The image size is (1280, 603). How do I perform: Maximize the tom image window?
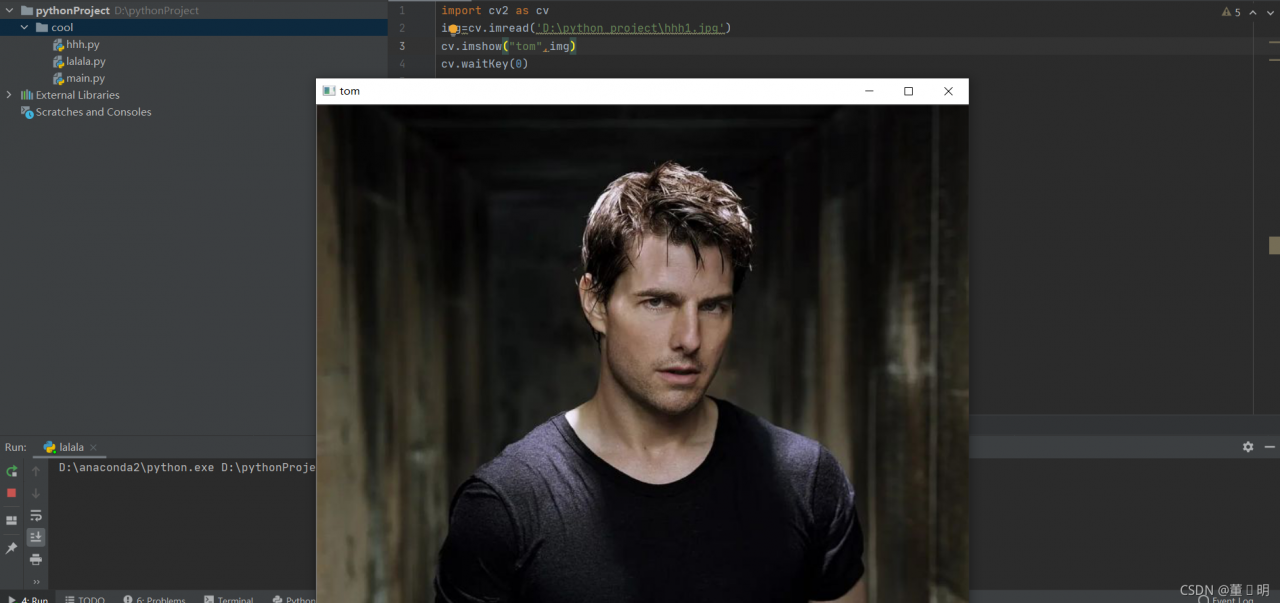pyautogui.click(x=908, y=91)
